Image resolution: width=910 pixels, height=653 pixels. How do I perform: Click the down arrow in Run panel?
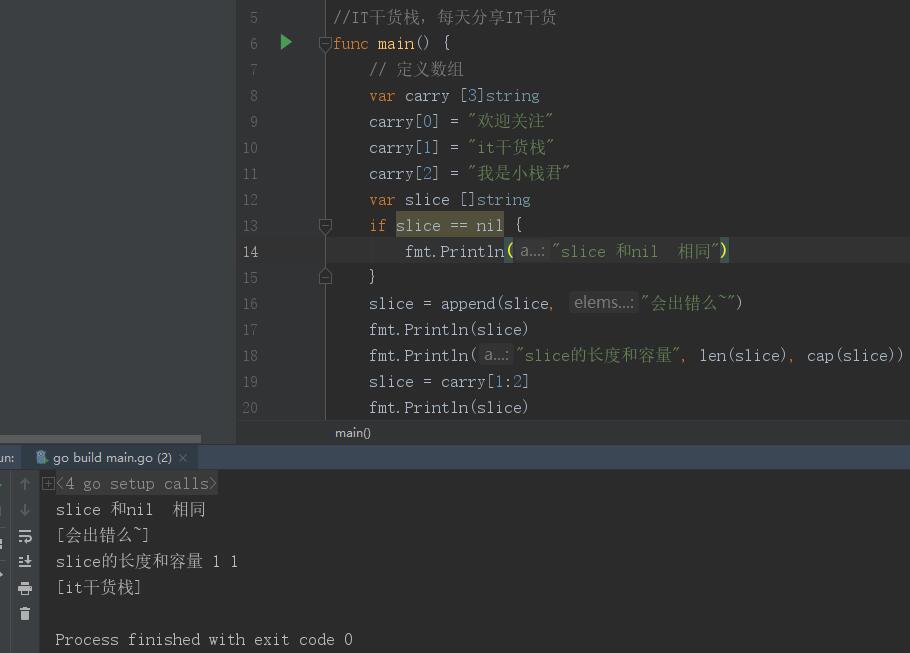click(25, 510)
